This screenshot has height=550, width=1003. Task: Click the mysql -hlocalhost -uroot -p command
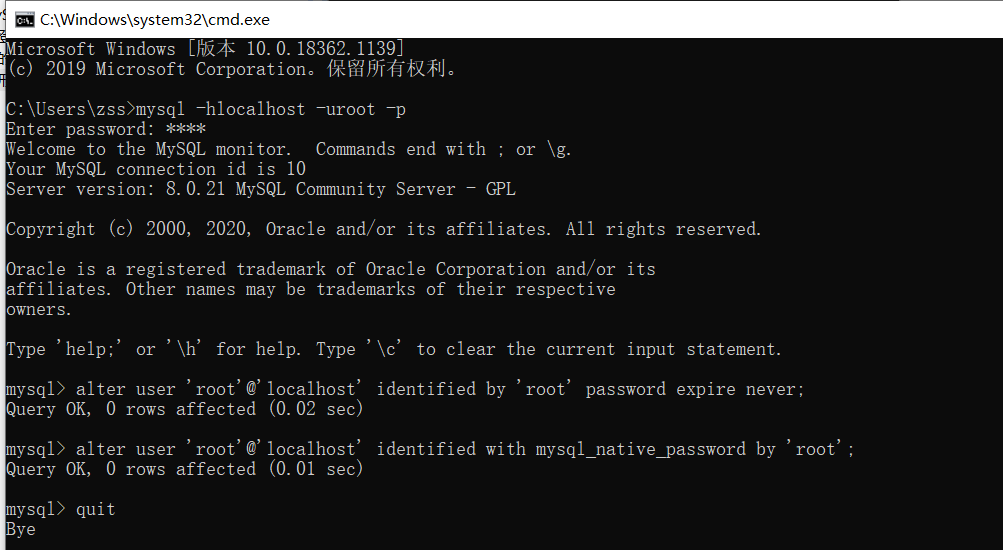coord(270,109)
